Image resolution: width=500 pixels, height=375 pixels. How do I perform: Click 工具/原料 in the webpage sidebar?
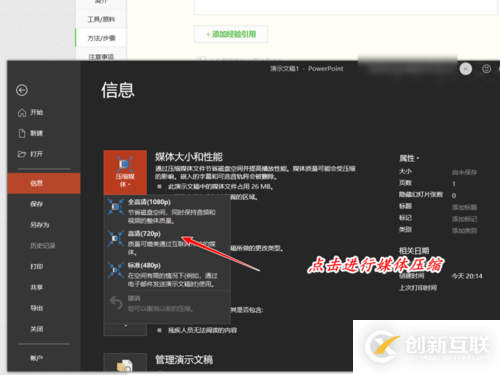pos(101,19)
